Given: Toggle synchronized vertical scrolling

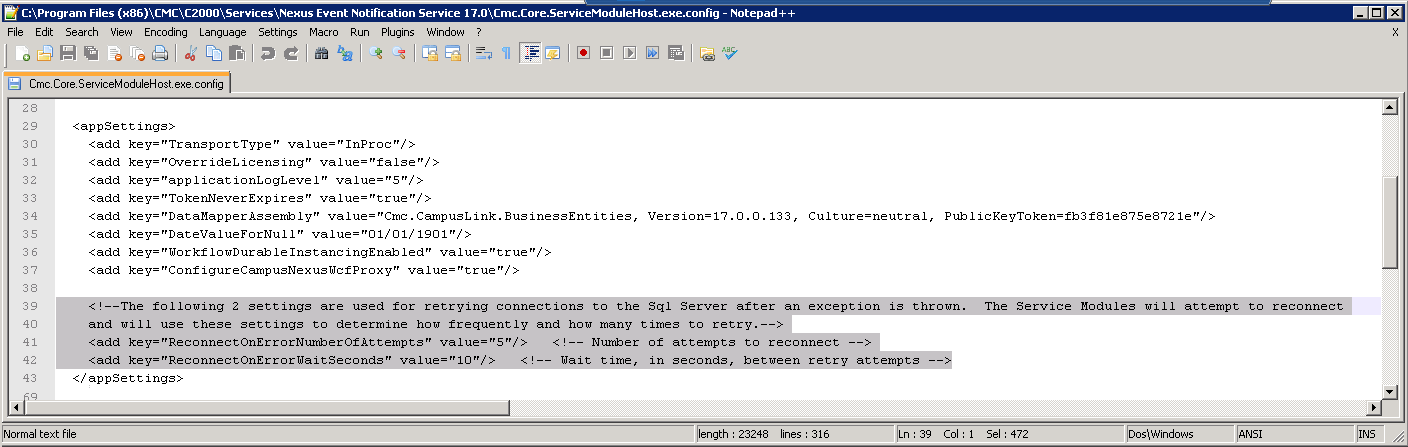Looking at the screenshot, I should pos(430,53).
